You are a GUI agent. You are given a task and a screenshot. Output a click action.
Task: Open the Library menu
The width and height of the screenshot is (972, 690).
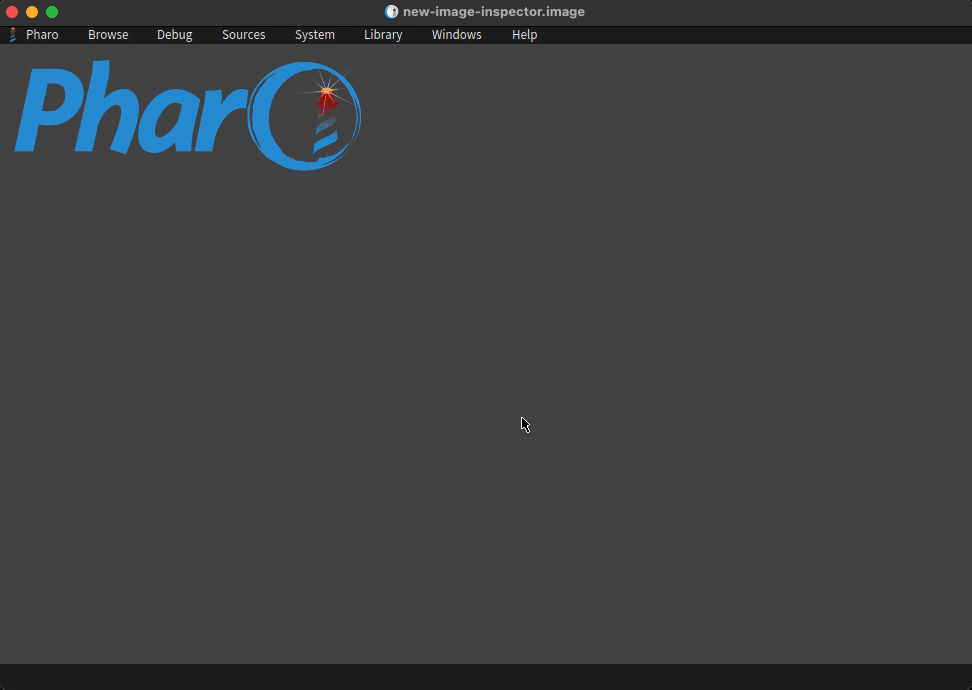click(383, 35)
